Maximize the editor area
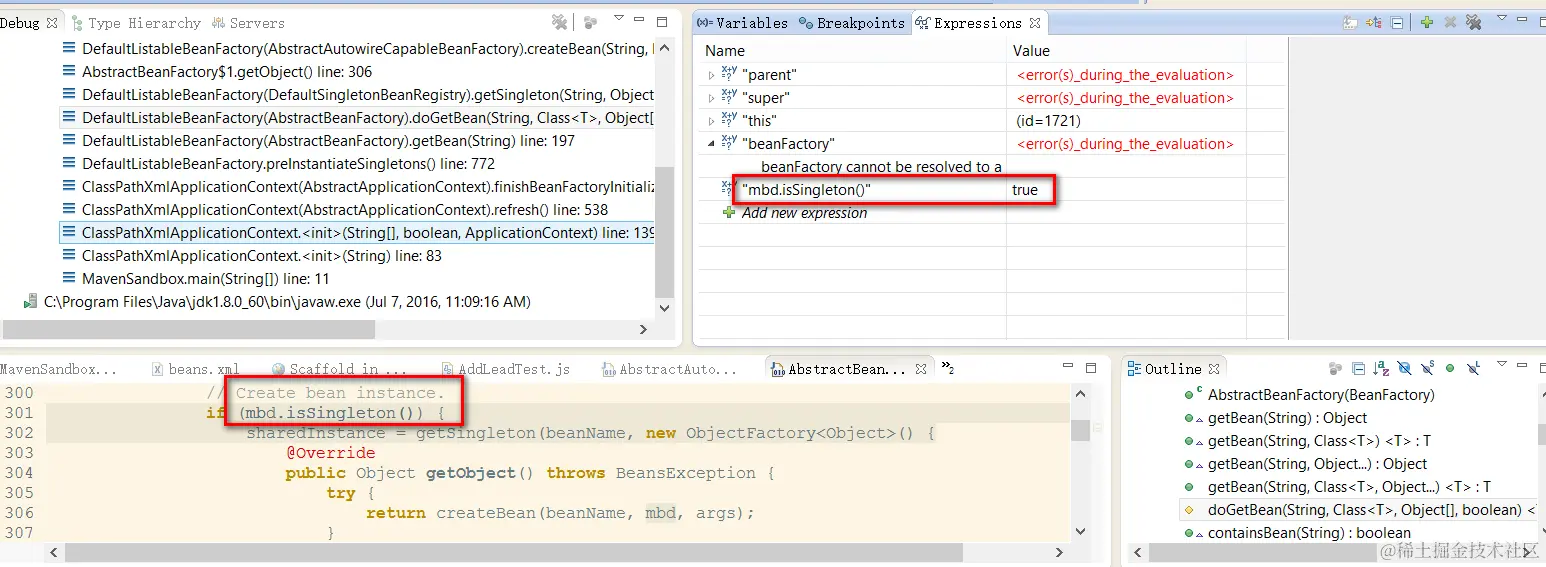 1091,368
